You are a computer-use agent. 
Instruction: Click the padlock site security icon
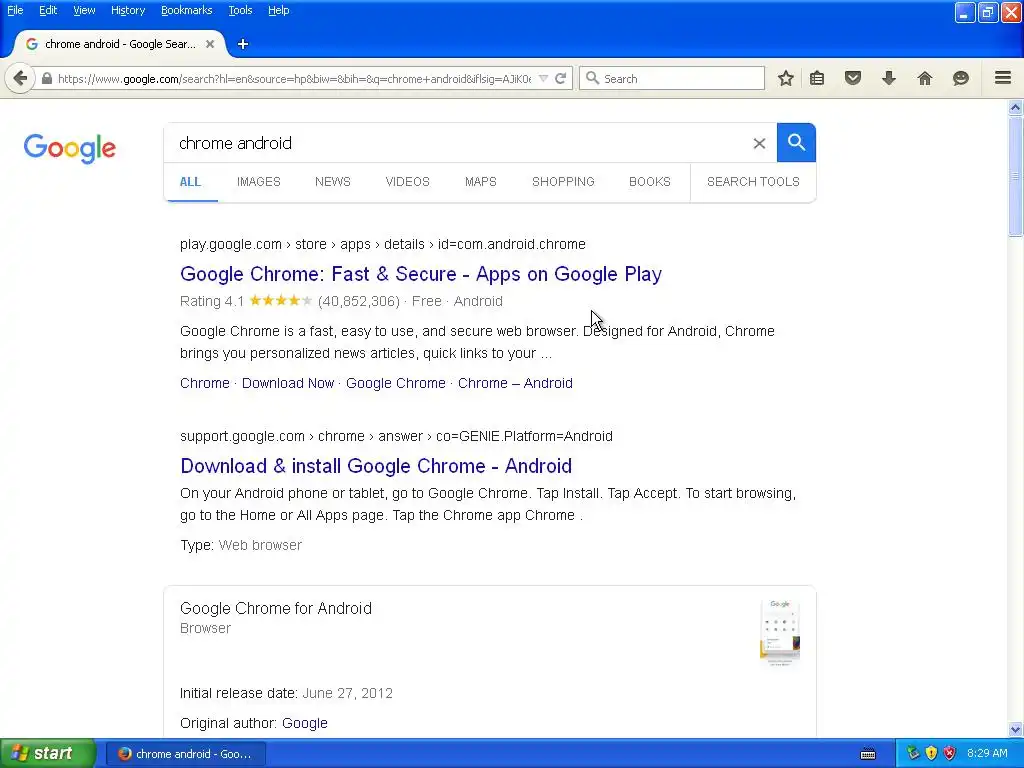(x=46, y=78)
